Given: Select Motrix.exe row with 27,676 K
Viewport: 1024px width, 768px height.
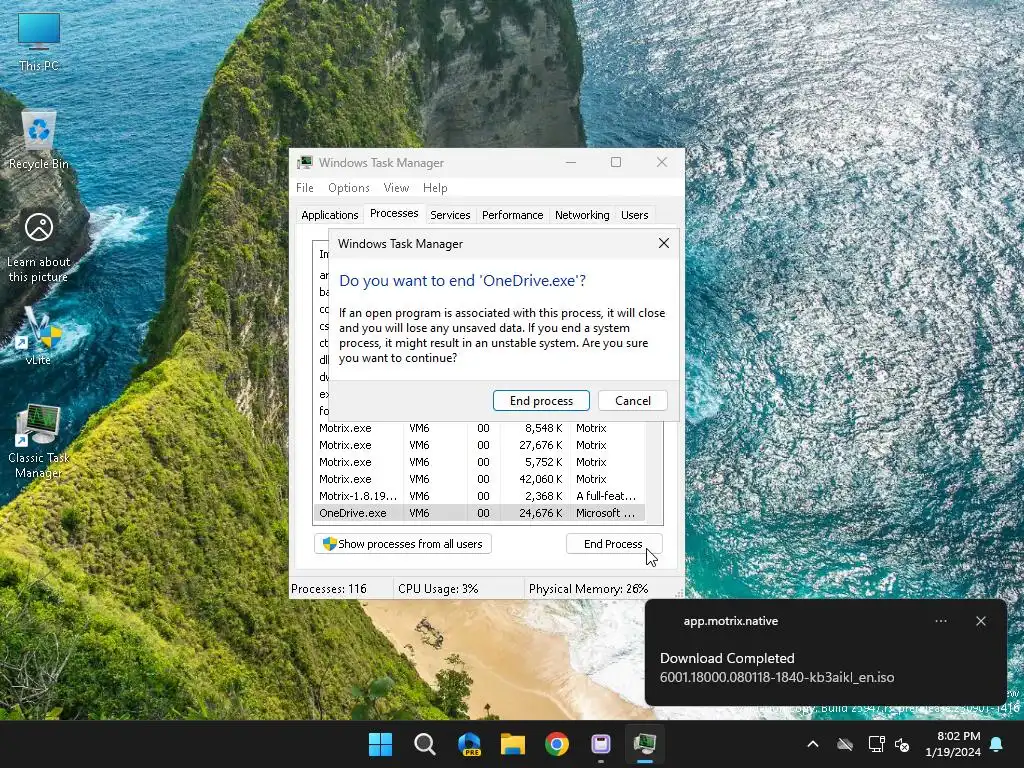Looking at the screenshot, I should pyautogui.click(x=479, y=445).
